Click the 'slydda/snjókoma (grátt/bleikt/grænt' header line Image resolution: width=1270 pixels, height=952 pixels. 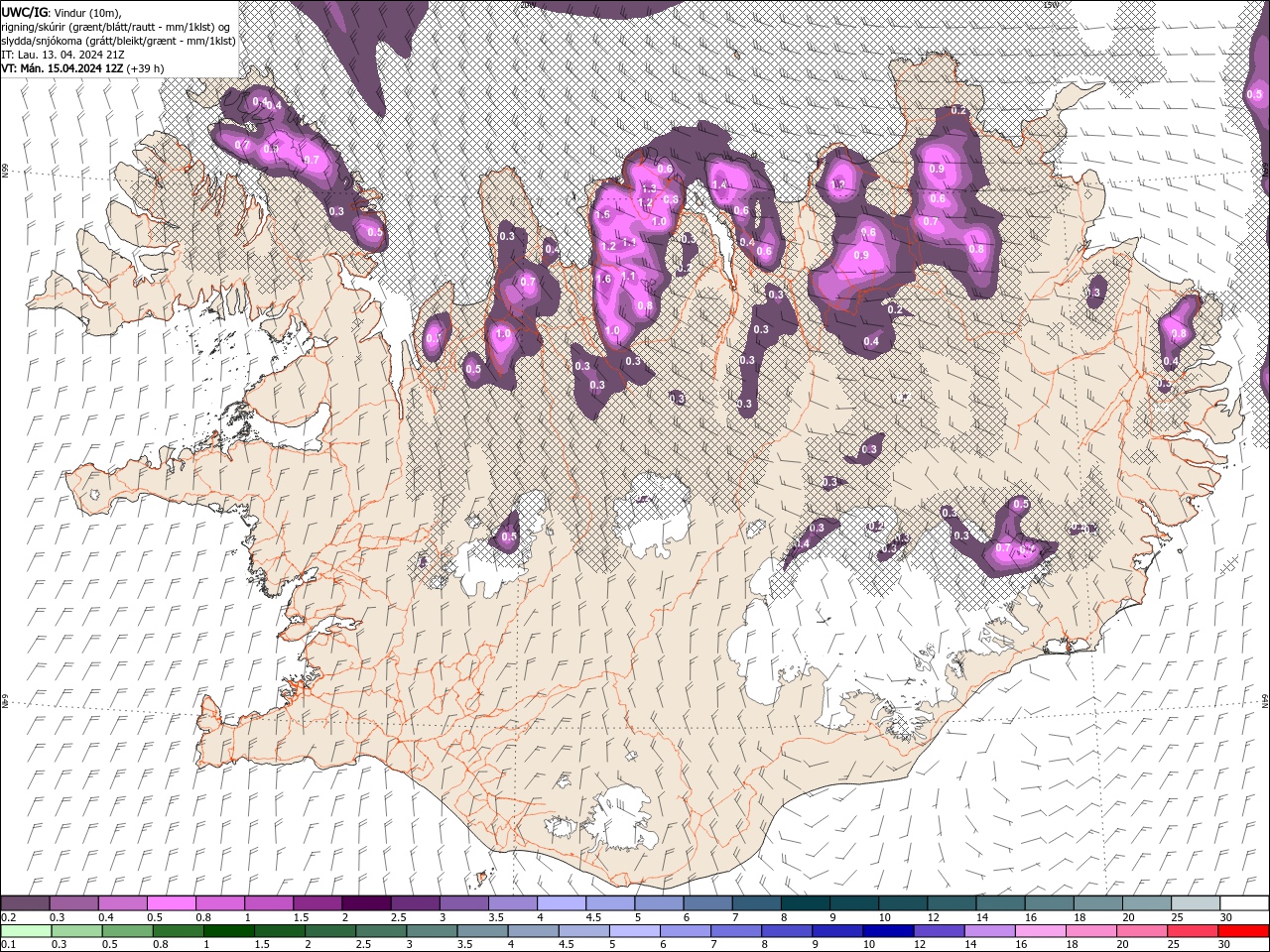tap(119, 41)
